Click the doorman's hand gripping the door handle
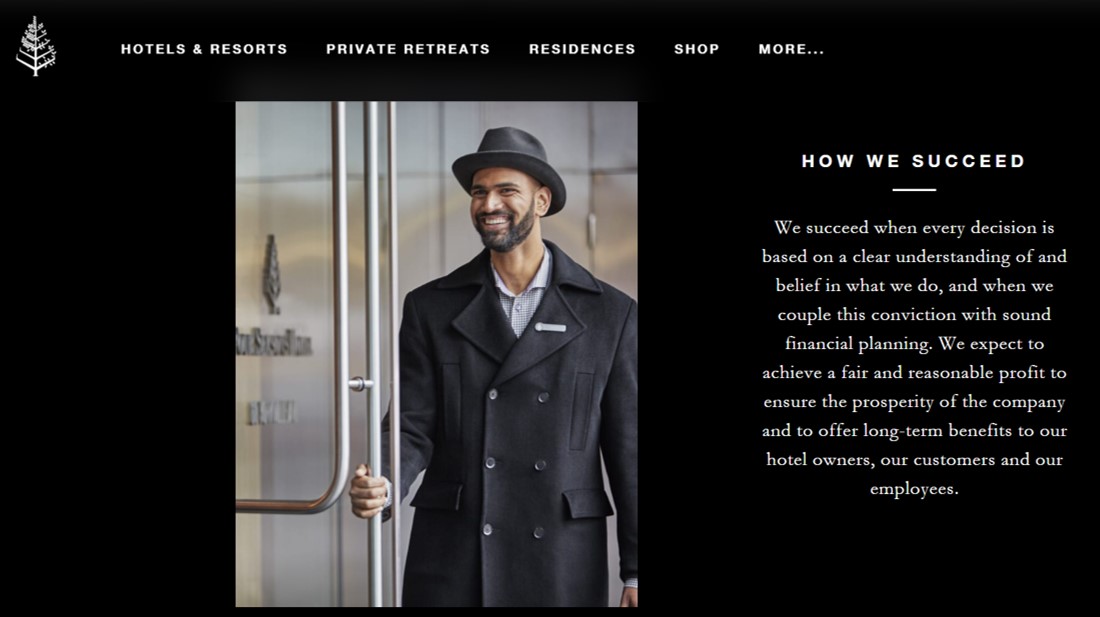The width and height of the screenshot is (1100, 617). point(368,491)
